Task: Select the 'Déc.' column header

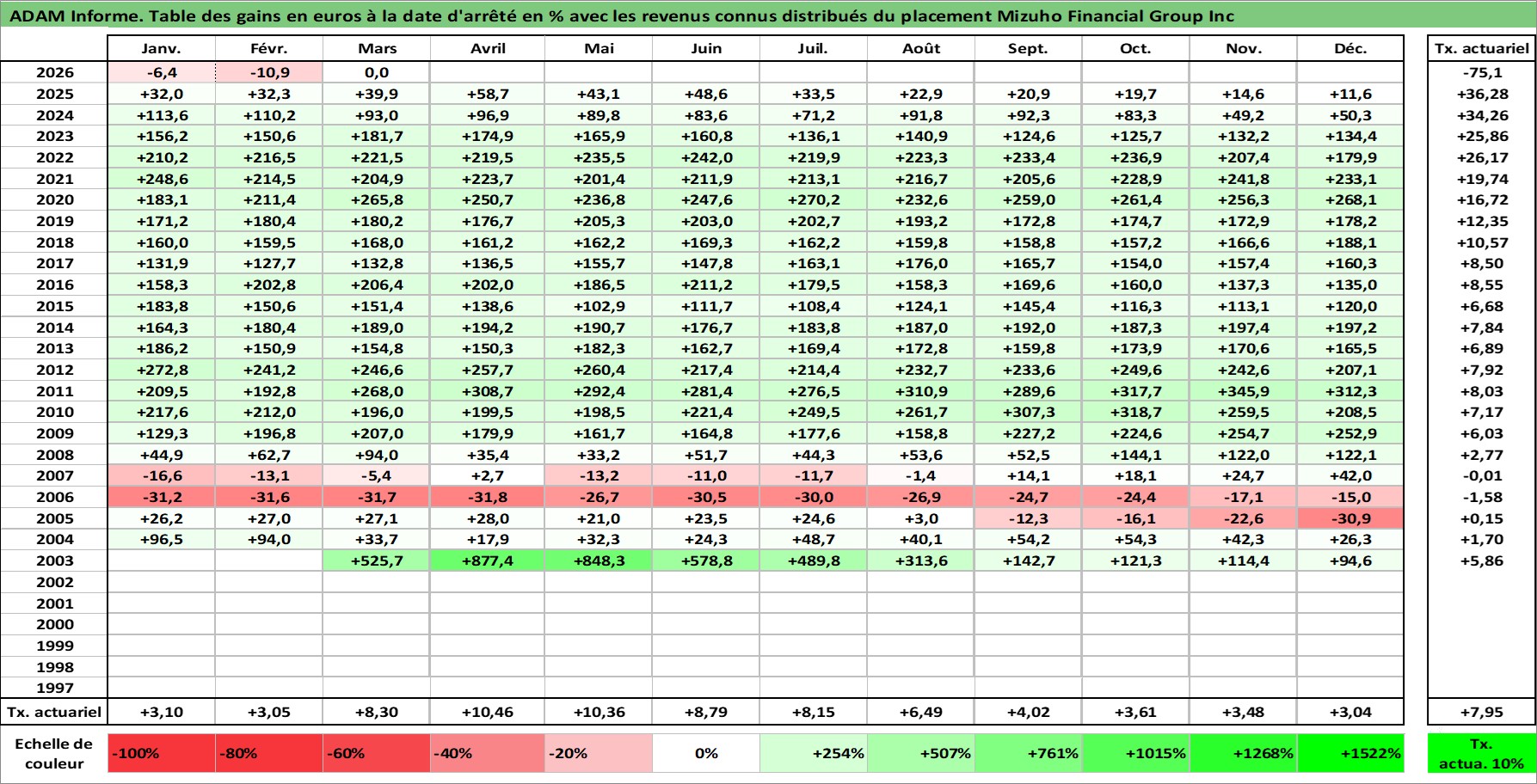Action: [1350, 49]
